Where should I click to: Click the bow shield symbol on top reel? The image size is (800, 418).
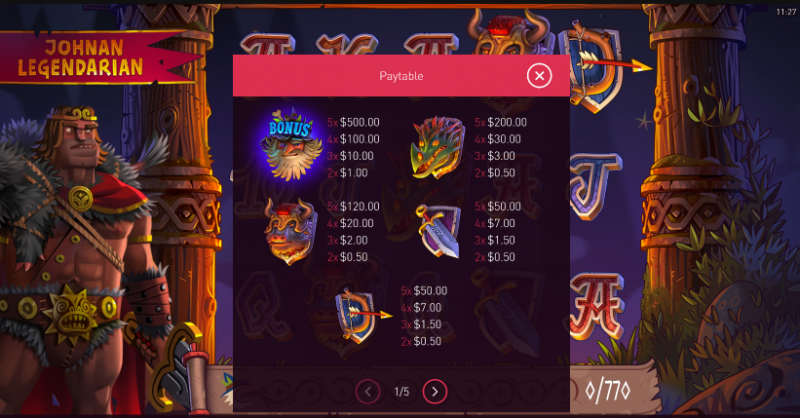(x=601, y=66)
